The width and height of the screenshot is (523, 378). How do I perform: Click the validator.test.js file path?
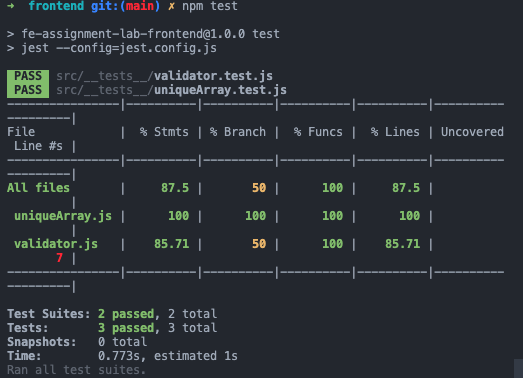(x=164, y=76)
